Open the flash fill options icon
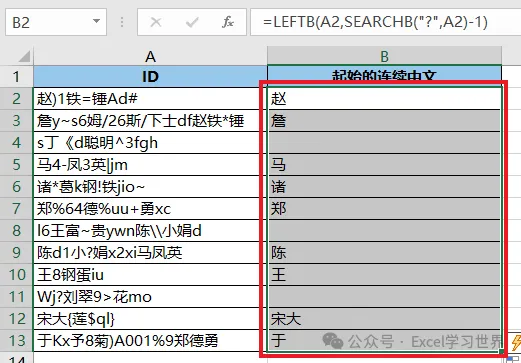This screenshot has height=363, width=521. click(515, 342)
